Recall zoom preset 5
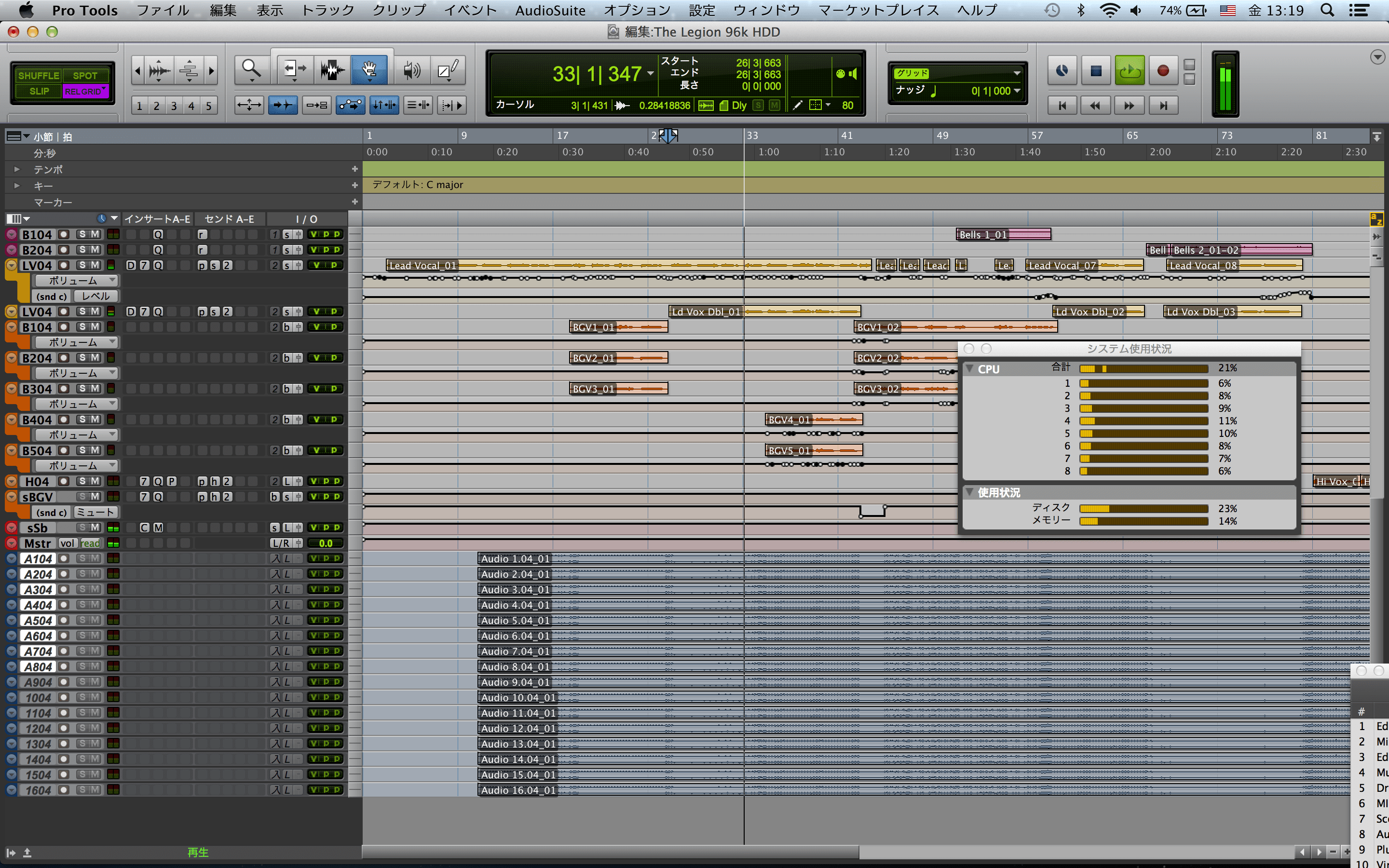The width and height of the screenshot is (1389, 868). pos(209,106)
